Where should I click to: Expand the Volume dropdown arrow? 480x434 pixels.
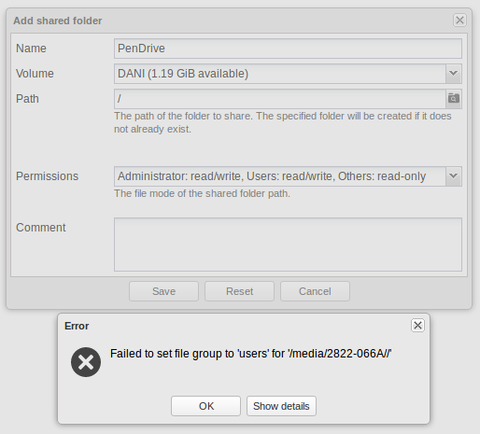coord(453,73)
